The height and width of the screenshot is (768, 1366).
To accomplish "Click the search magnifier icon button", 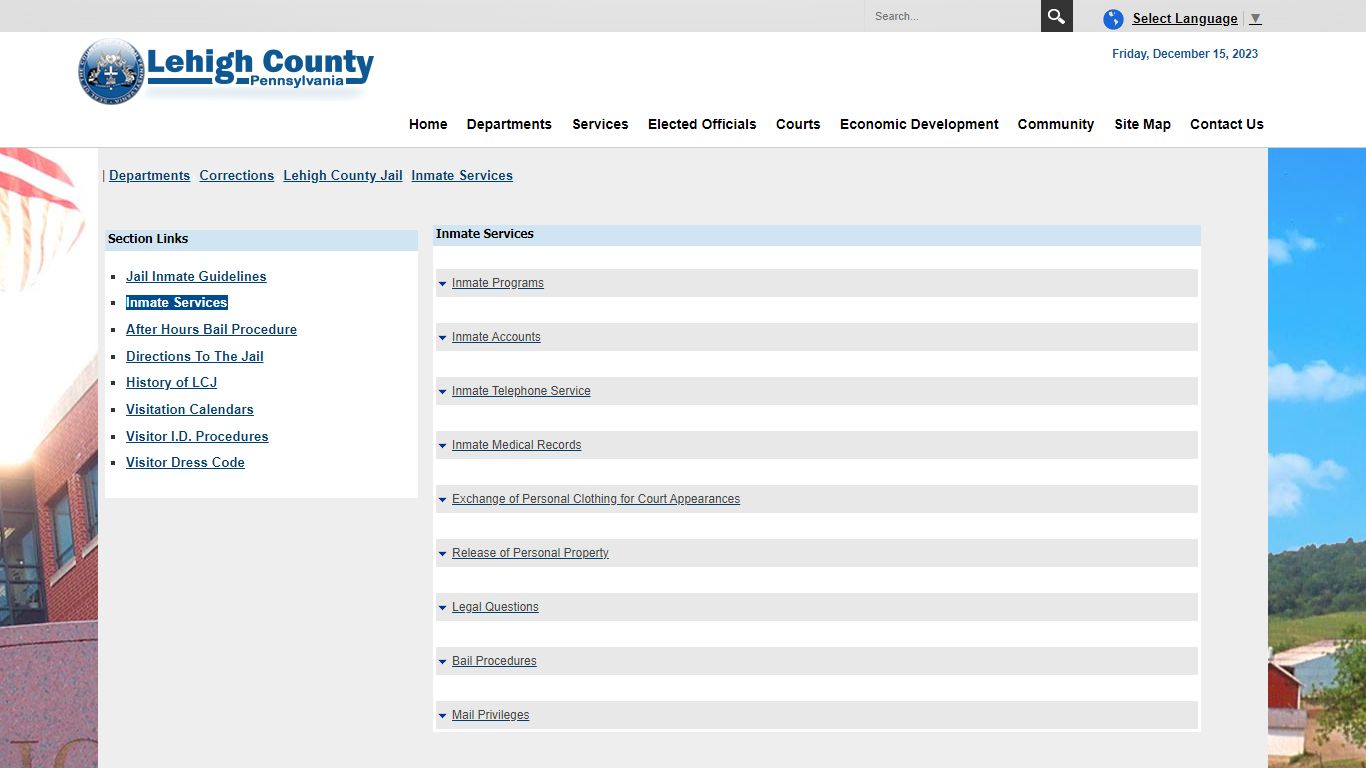I will tap(1056, 16).
